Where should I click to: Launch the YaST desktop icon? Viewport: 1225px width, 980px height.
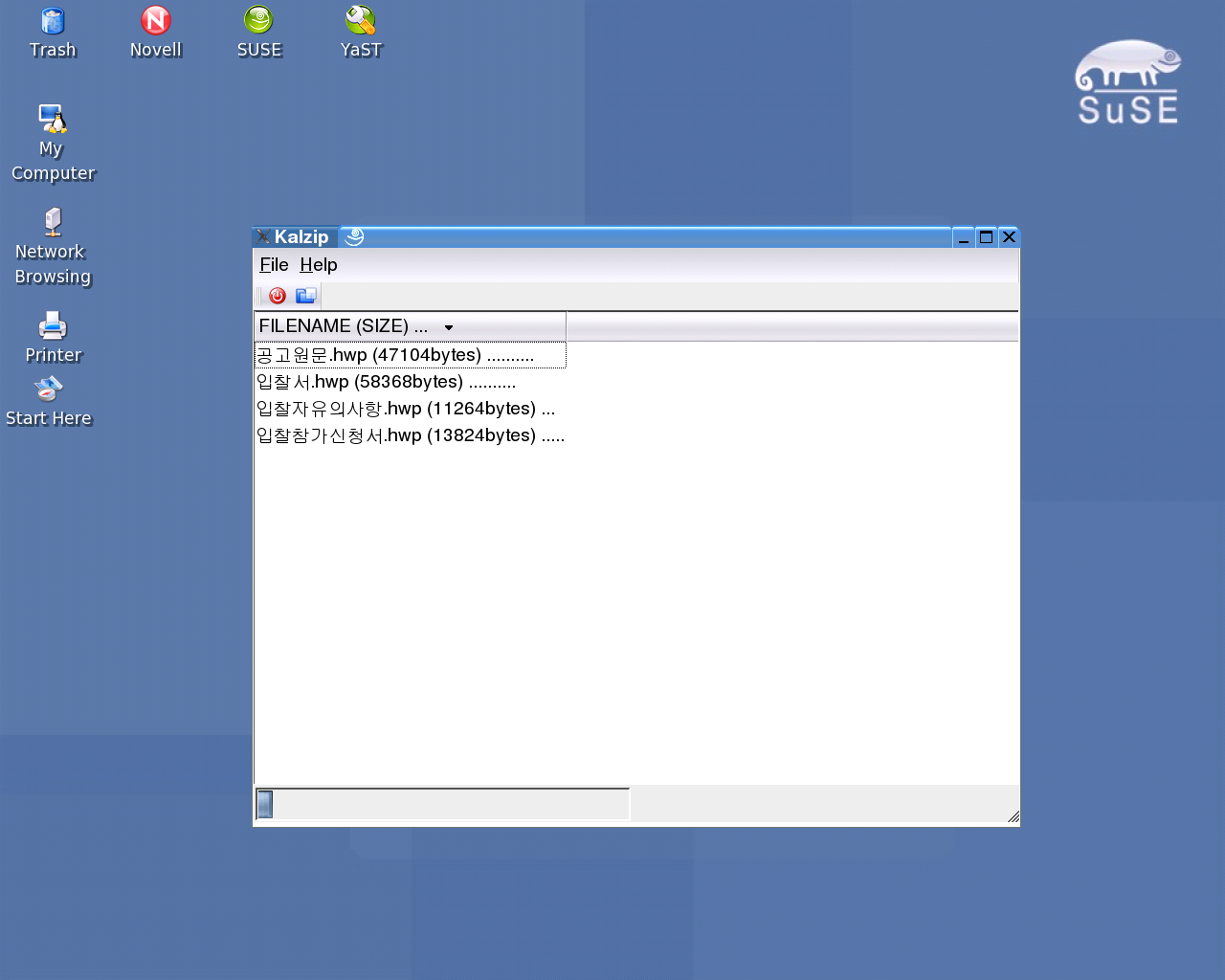(361, 21)
